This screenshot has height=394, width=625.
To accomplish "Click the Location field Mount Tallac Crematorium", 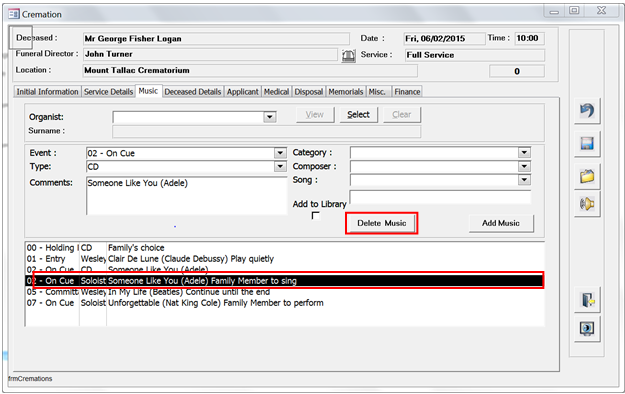I will coord(250,71).
